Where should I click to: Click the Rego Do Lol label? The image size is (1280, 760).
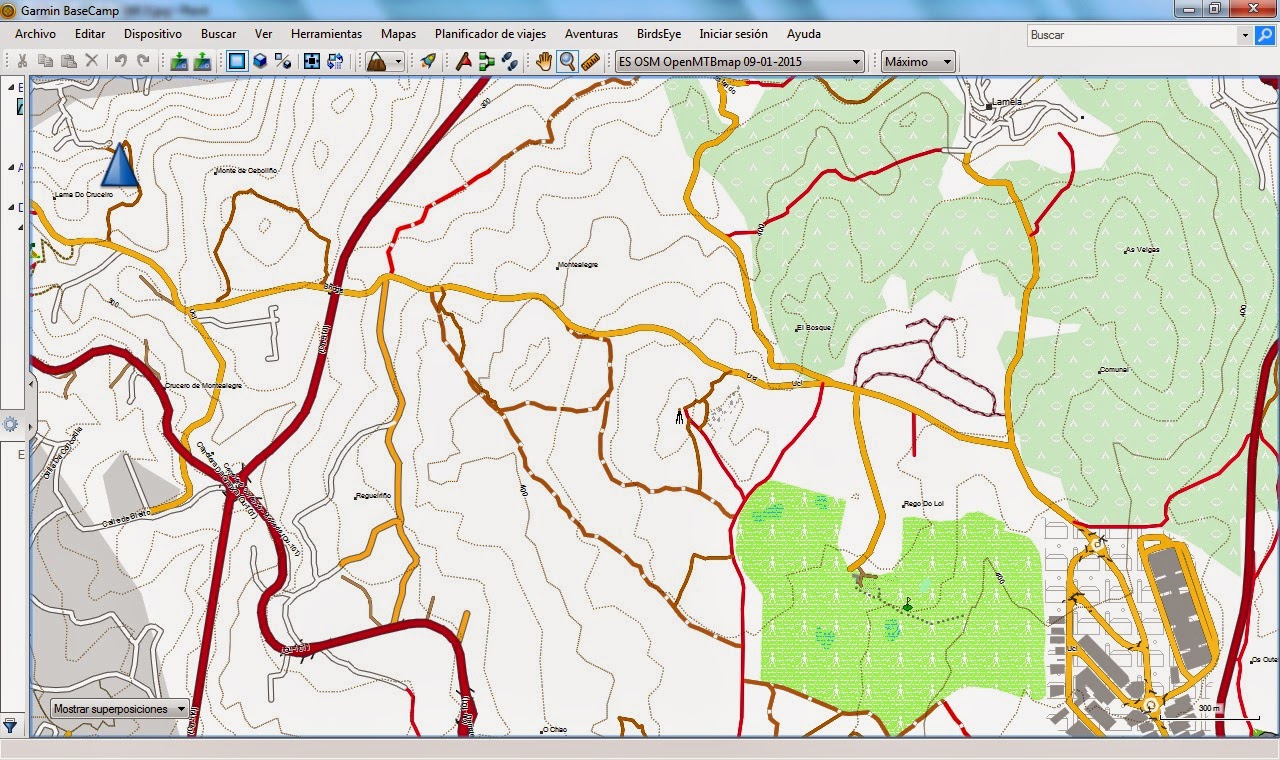(x=923, y=504)
